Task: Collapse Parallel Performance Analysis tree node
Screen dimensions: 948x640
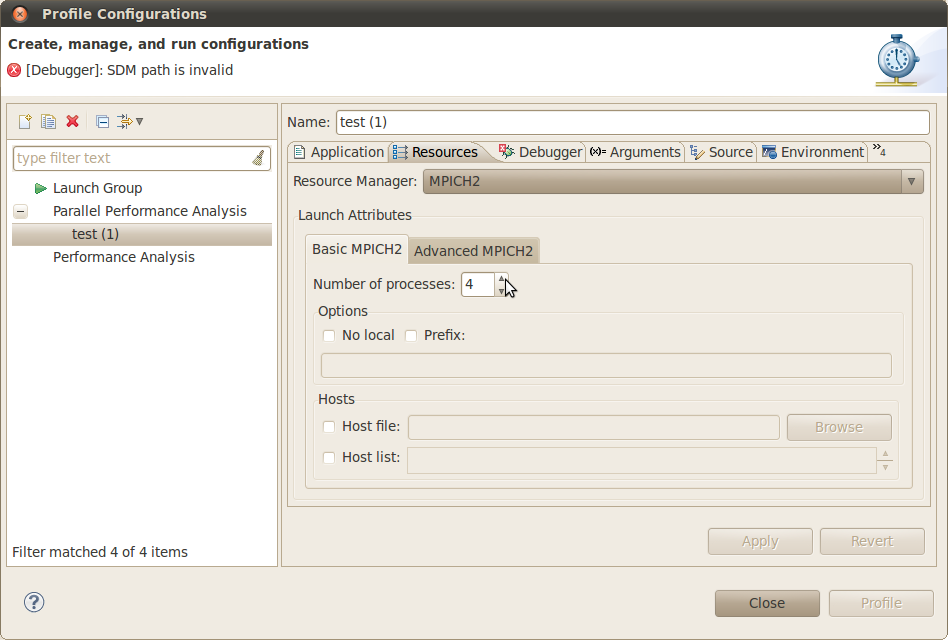Action: click(x=21, y=212)
